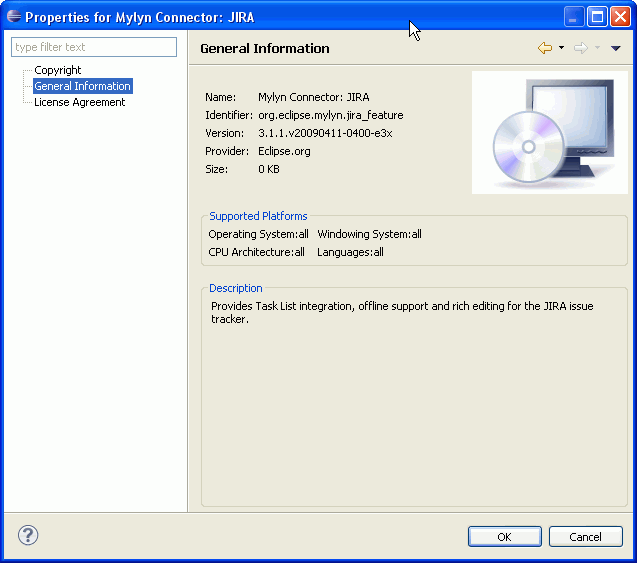The image size is (637, 563).
Task: Select General Information in the tree
Action: coord(82,86)
